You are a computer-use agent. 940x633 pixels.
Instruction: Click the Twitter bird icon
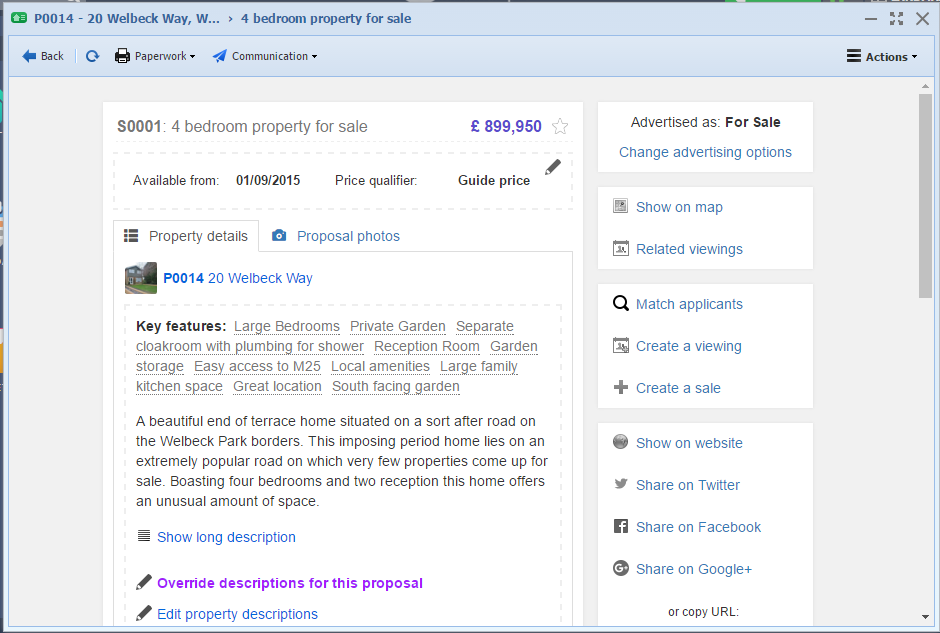(620, 484)
